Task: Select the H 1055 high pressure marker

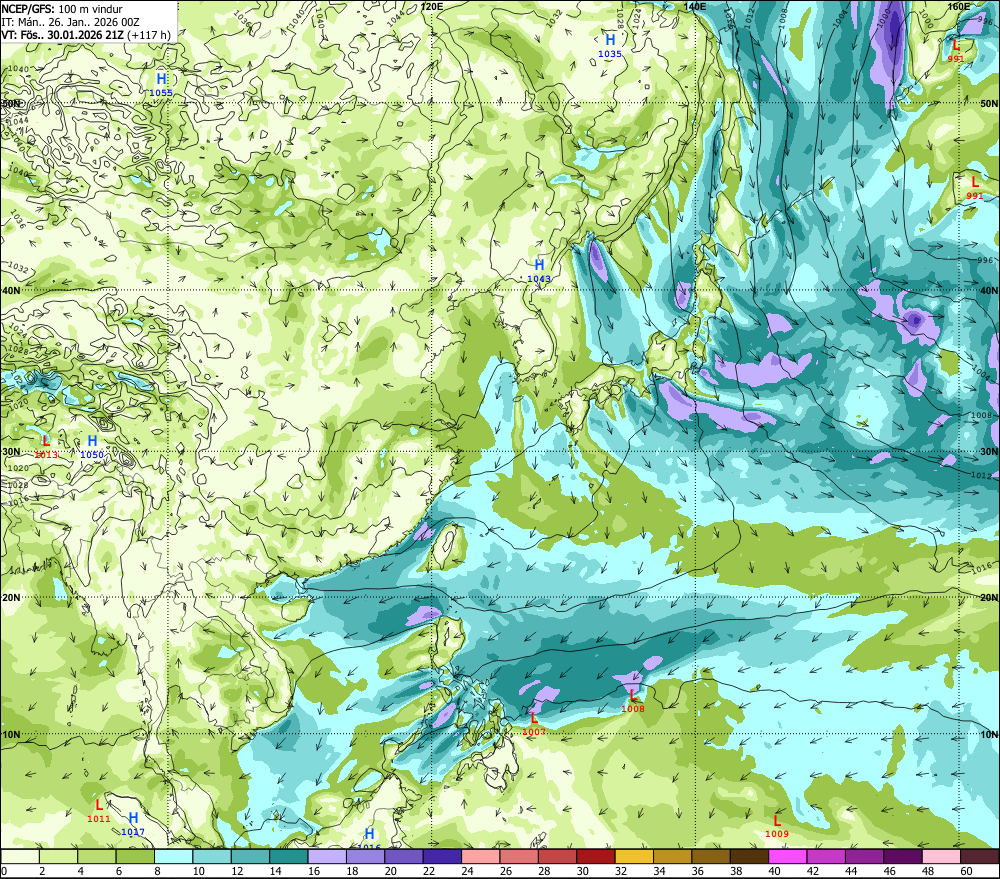Action: pyautogui.click(x=161, y=84)
